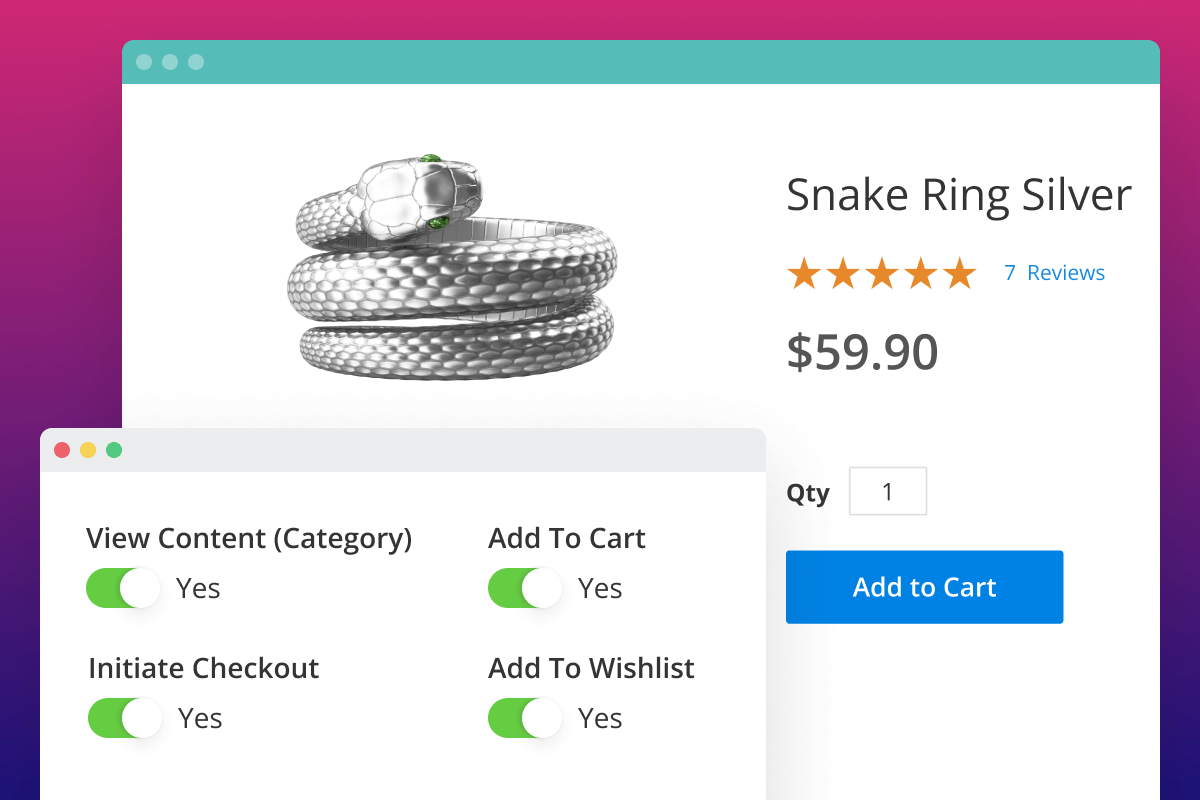Click the second rating star
Viewport: 1200px width, 800px height.
point(843,273)
